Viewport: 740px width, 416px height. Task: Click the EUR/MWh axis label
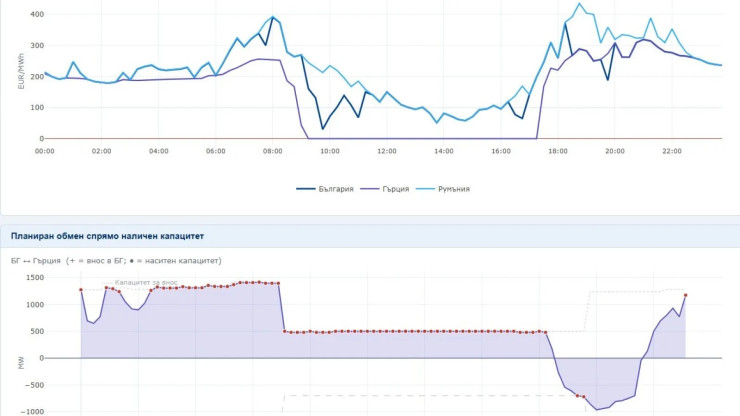tap(21, 71)
